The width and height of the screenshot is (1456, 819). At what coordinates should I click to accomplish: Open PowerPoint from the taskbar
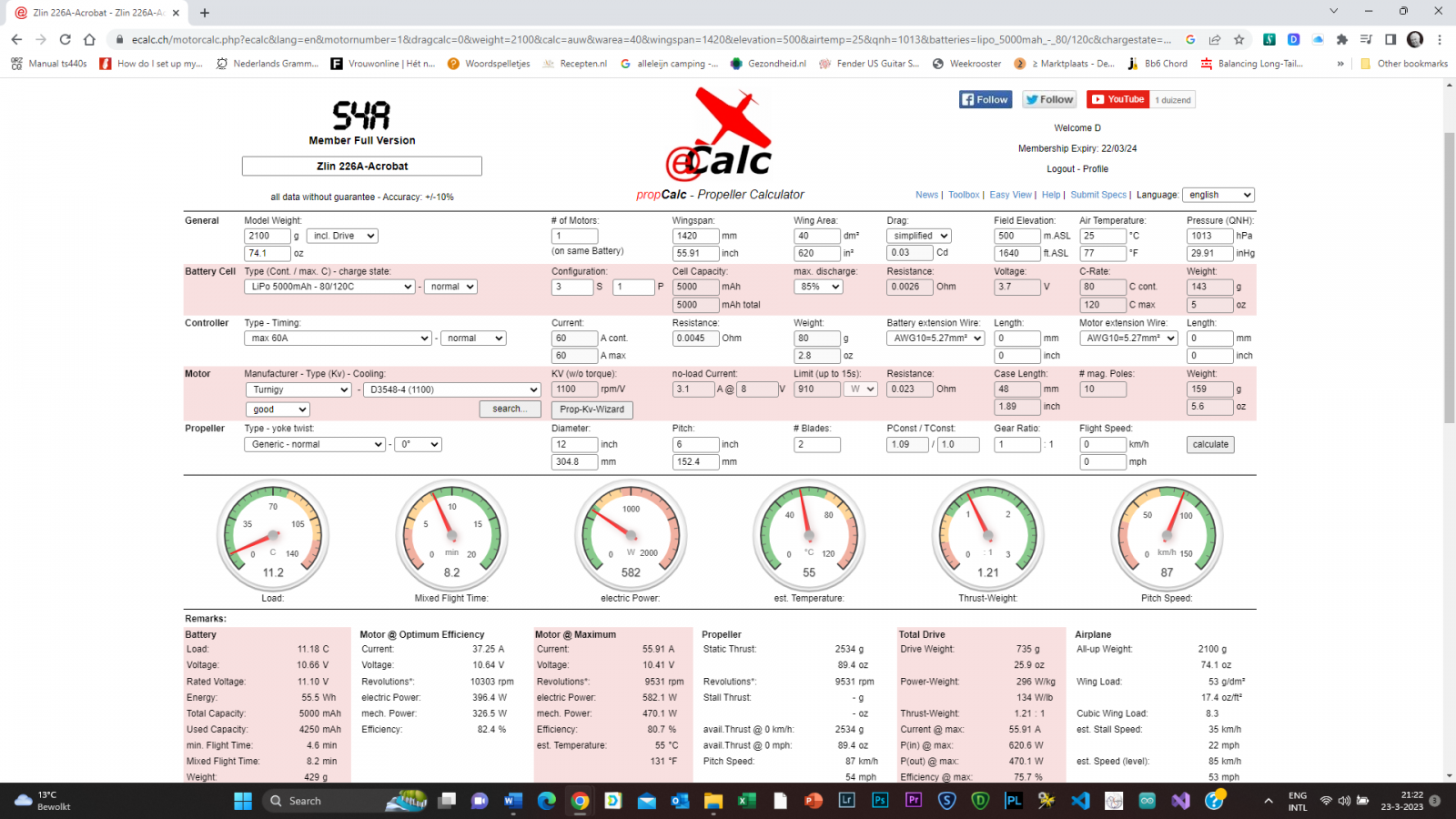point(814,801)
